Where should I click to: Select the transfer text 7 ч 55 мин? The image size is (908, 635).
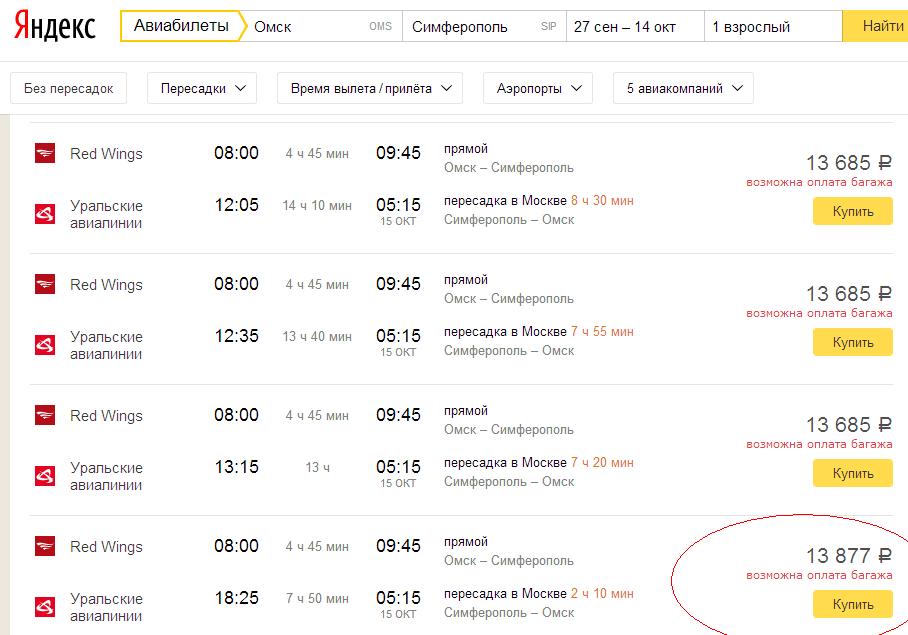point(602,331)
